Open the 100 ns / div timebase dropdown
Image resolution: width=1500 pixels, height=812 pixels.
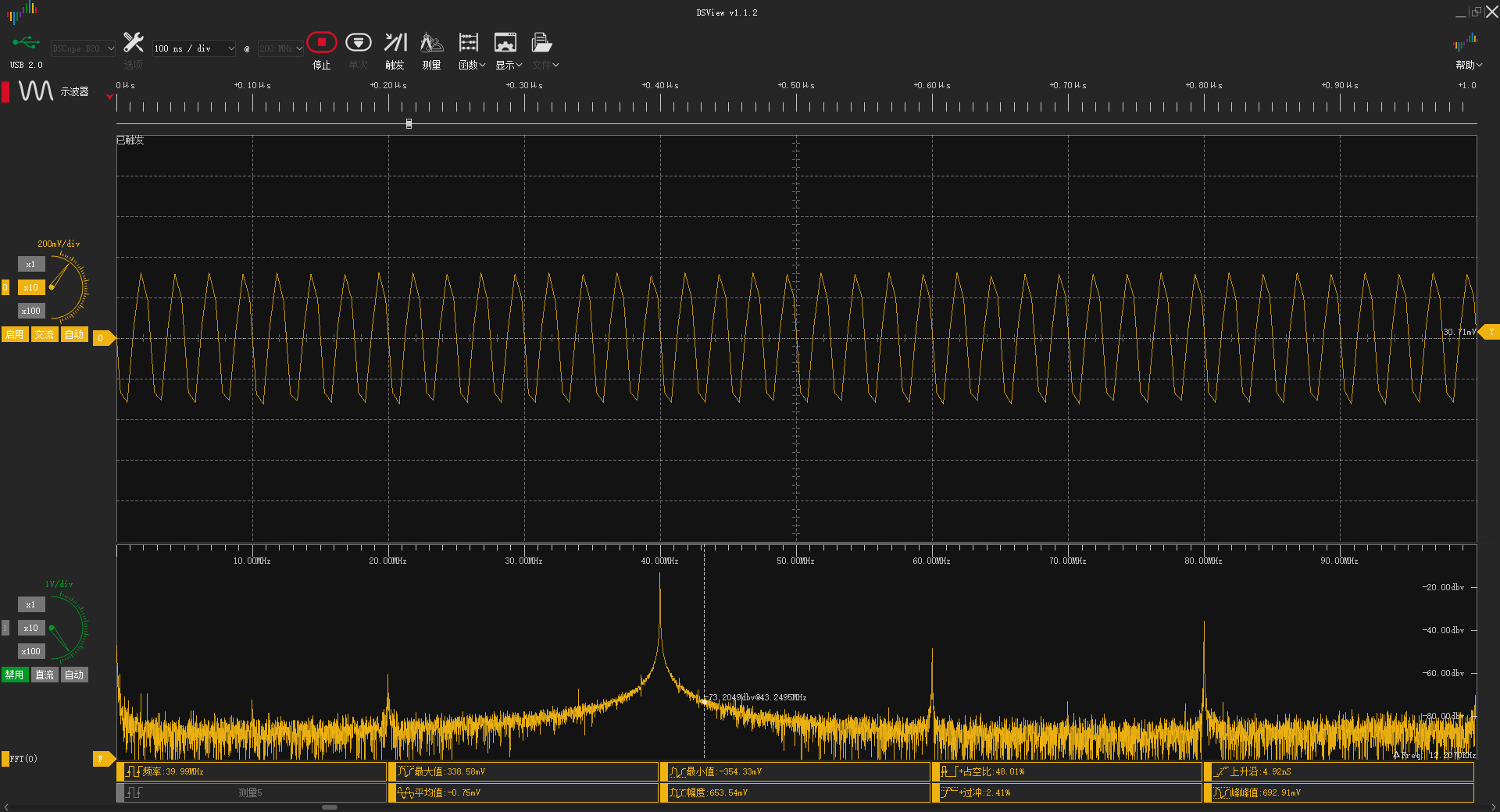coord(194,48)
